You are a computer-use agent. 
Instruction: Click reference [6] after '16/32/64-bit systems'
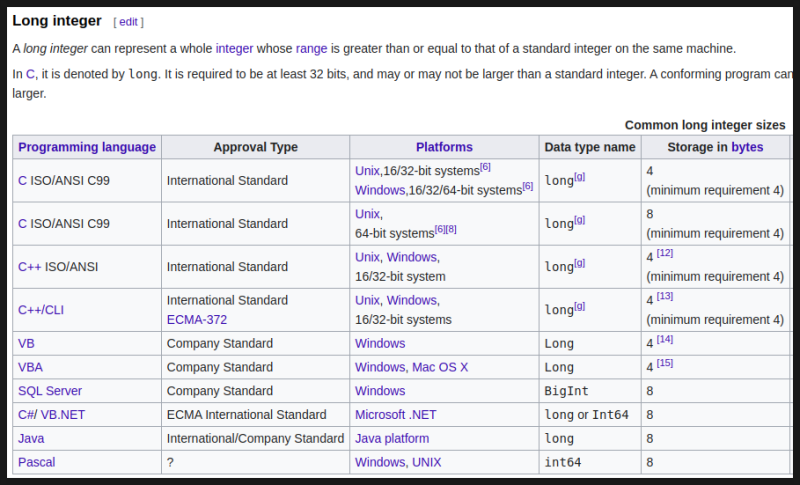tap(528, 186)
